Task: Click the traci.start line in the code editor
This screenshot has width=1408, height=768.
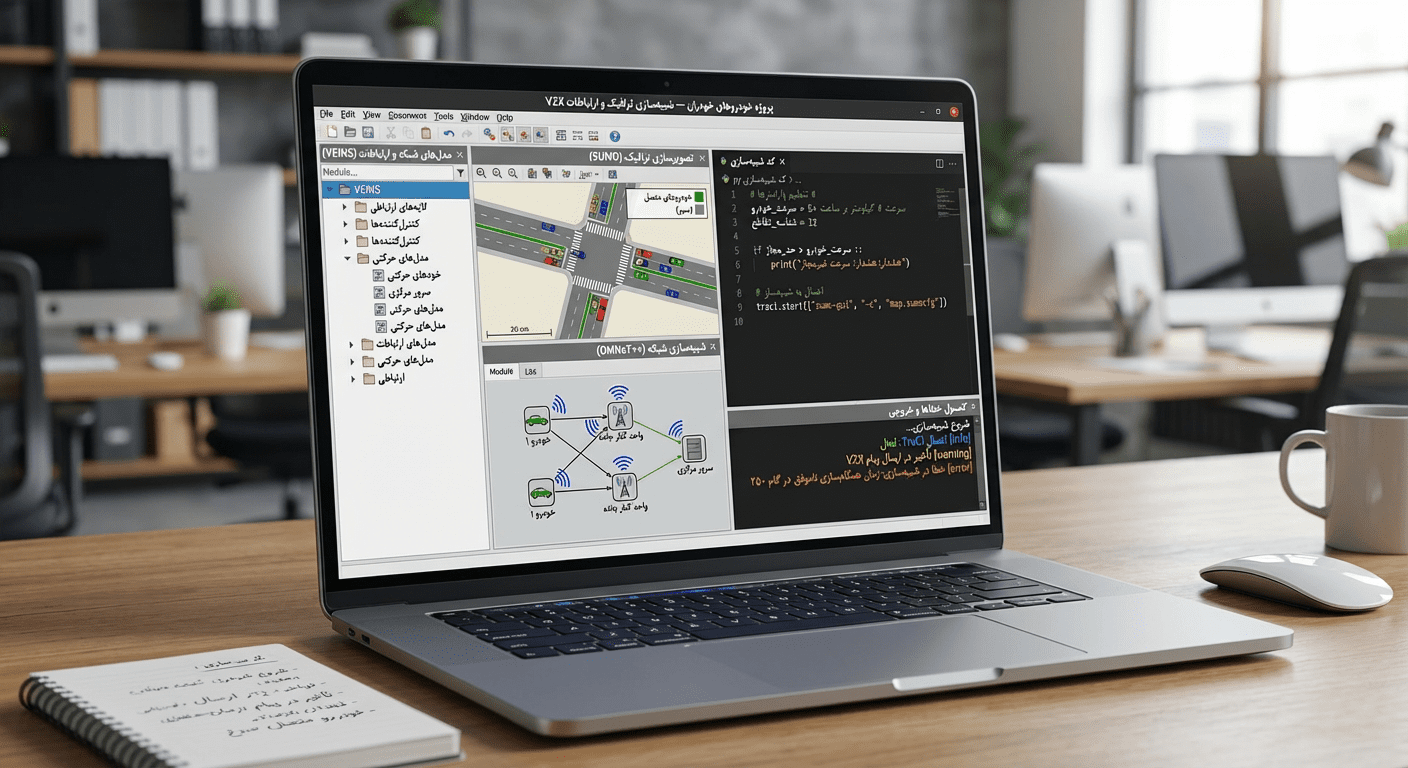Action: coord(851,304)
